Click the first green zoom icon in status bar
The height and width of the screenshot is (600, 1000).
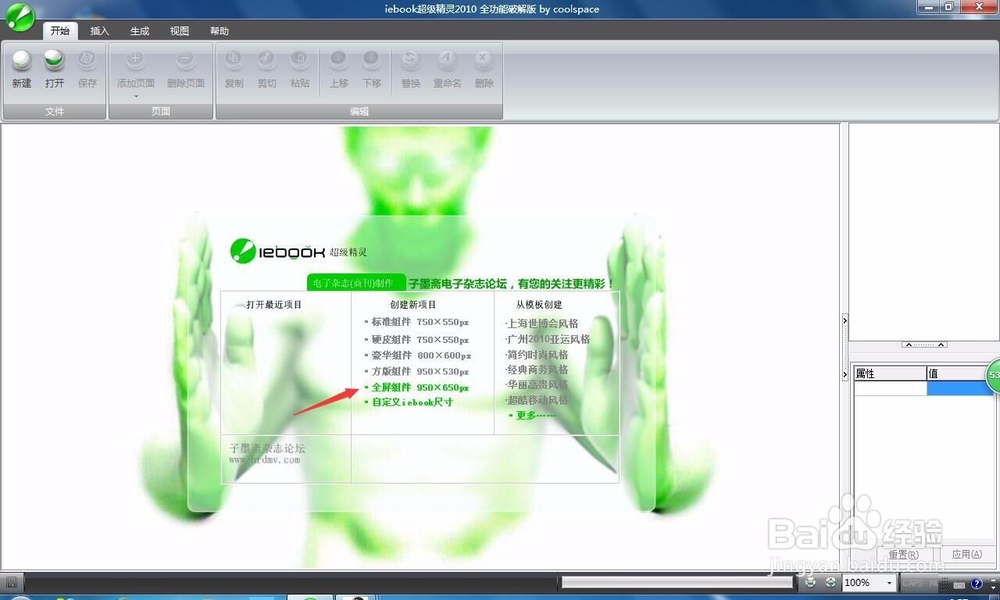[810, 582]
